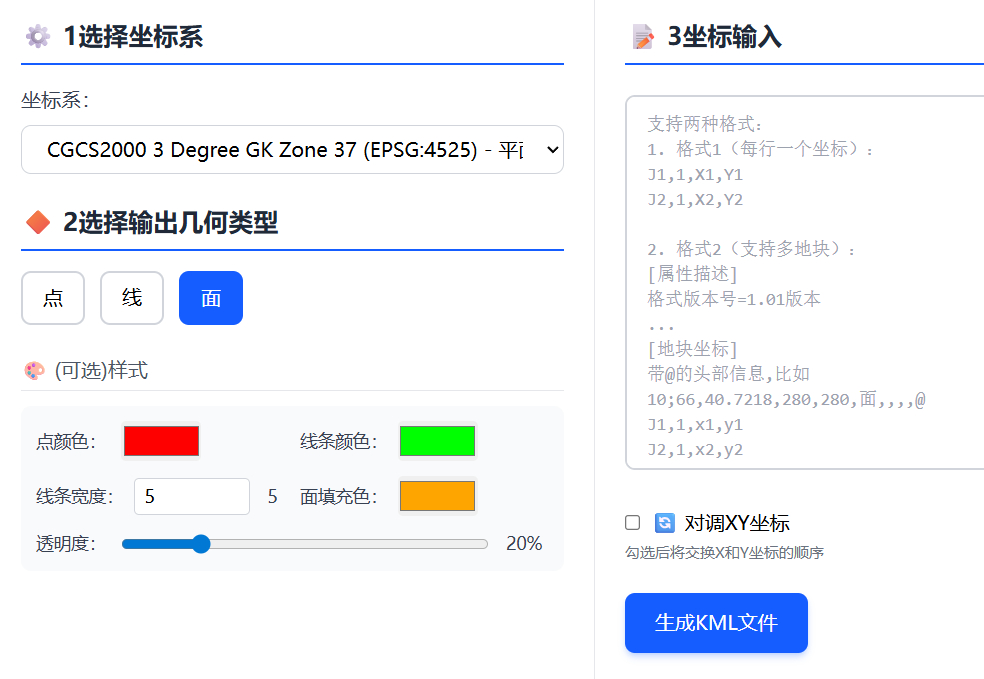This screenshot has width=984, height=679.
Task: Click the 2选择输出几何类型 section heading
Action: pyautogui.click(x=170, y=222)
